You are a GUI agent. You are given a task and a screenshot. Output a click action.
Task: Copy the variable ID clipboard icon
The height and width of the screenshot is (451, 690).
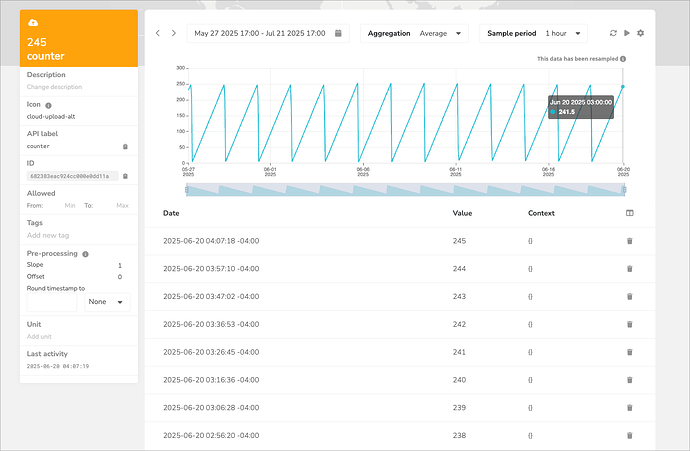coord(125,176)
